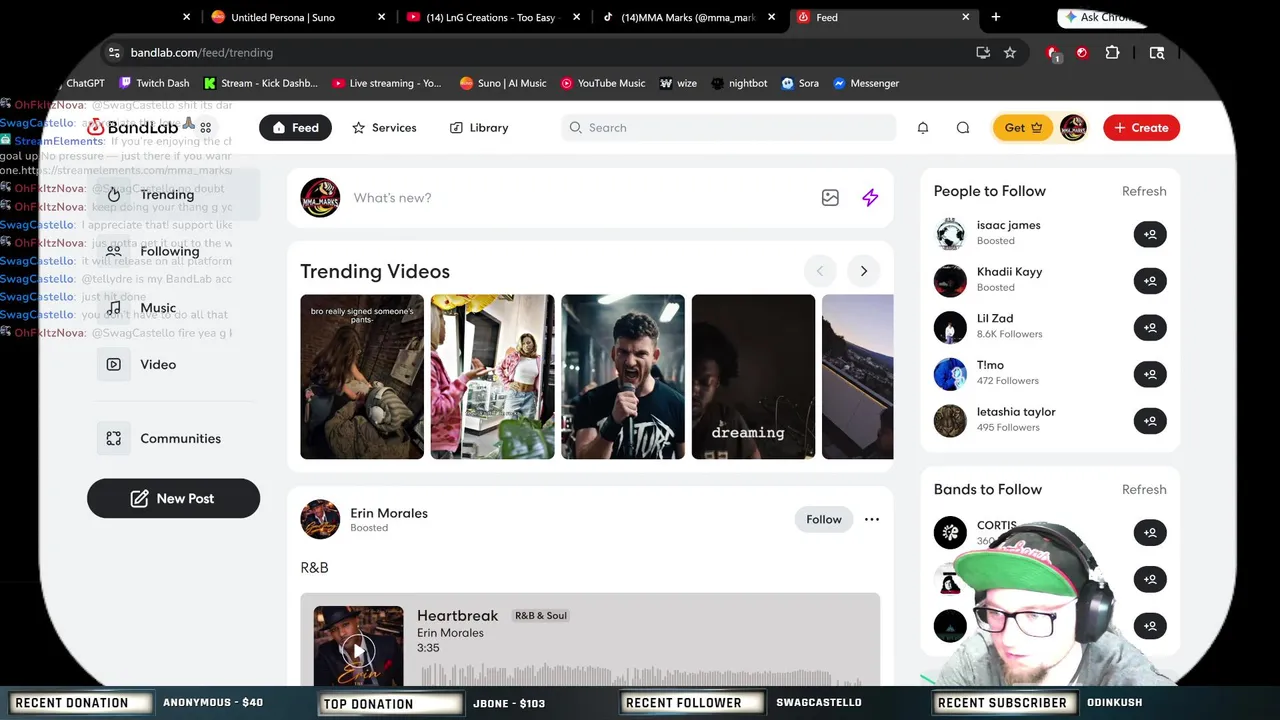Follow isaac james with the add-person icon
Image resolution: width=1280 pixels, height=720 pixels.
pos(1150,234)
